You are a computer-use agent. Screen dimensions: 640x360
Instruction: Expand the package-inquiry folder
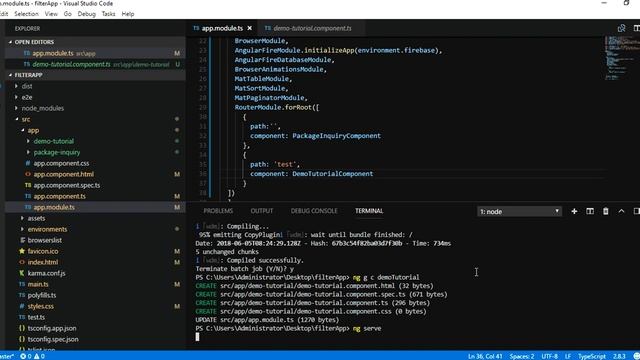click(57, 152)
